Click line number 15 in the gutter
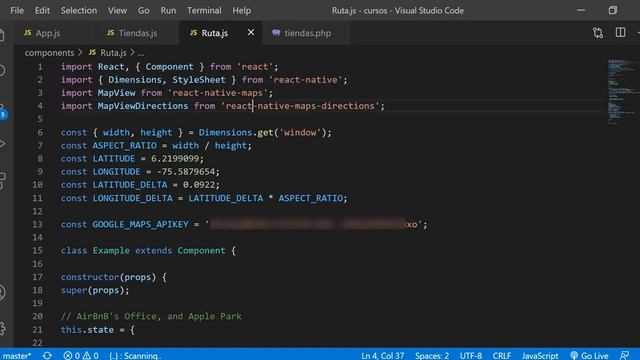Screen dimensions: 640x360 (38, 250)
